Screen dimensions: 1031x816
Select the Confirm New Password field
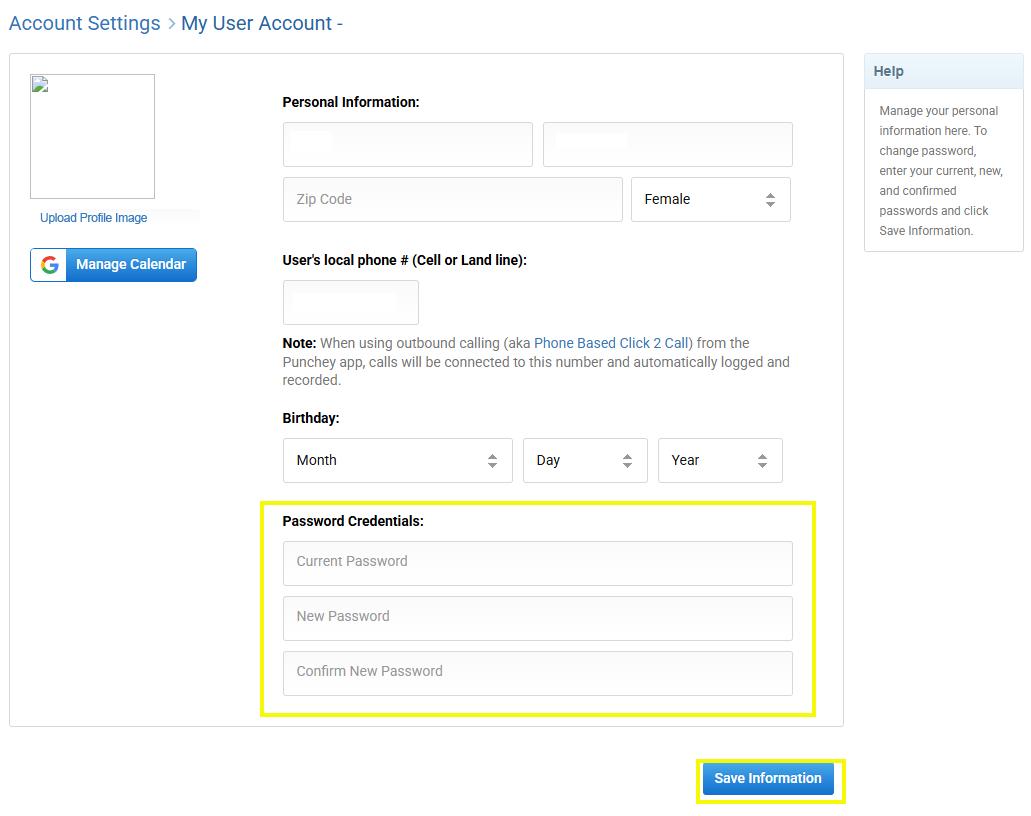538,673
